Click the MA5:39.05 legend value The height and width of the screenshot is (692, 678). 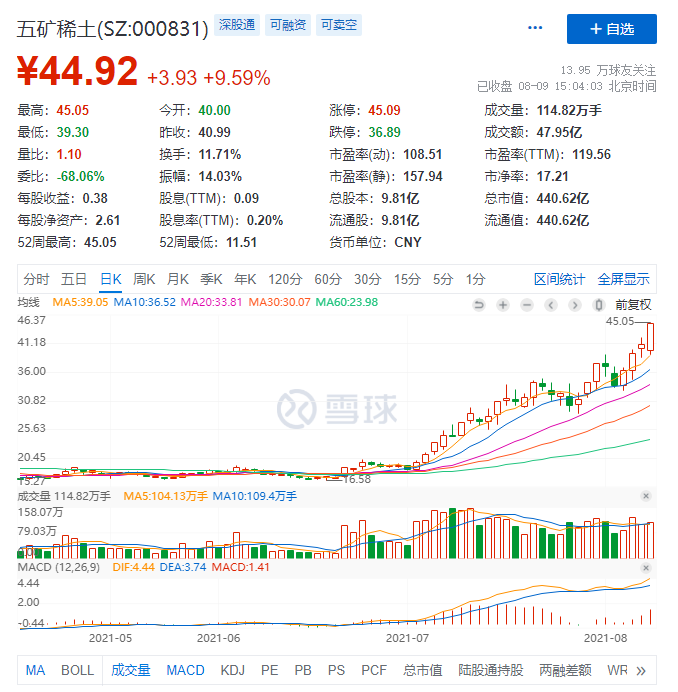(80, 302)
